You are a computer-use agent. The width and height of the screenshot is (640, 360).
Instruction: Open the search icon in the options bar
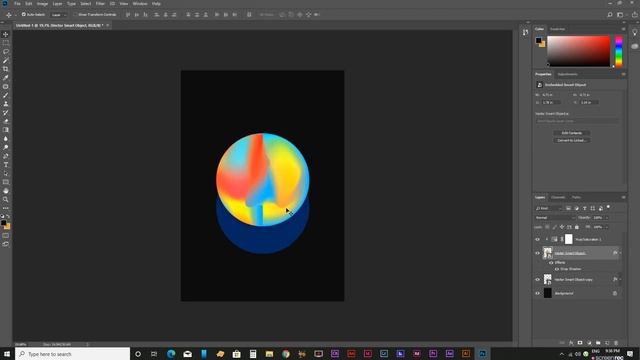[610, 15]
